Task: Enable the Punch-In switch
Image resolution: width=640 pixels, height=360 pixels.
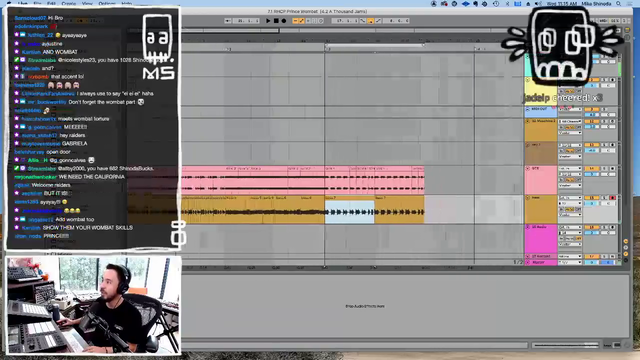Action: (363, 21)
